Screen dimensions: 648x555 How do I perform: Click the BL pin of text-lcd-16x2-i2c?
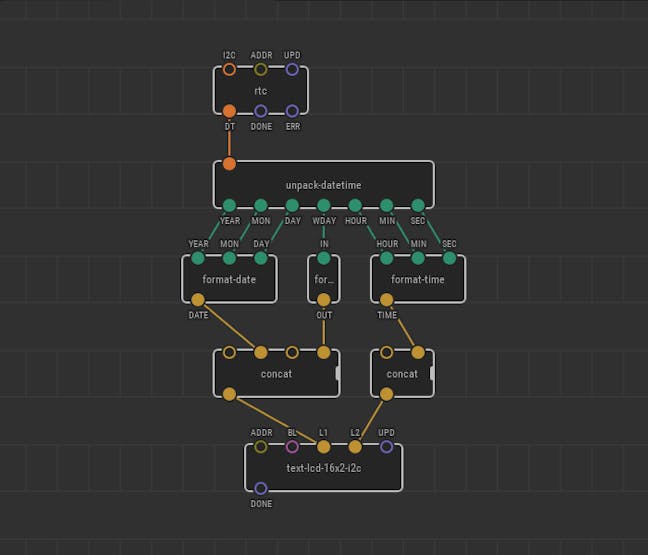pos(292,447)
